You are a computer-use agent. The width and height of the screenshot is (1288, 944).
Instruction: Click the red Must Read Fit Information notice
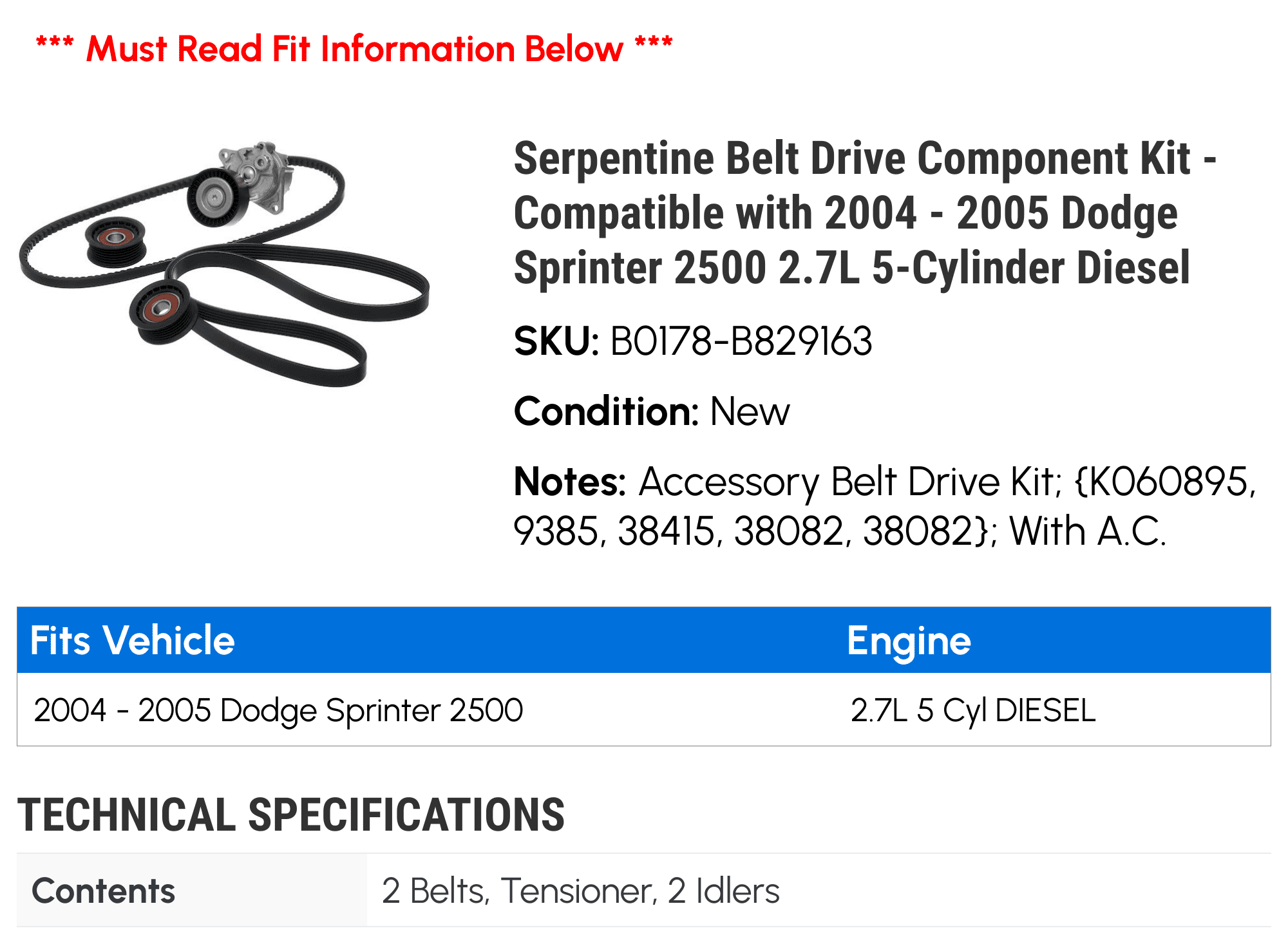pos(354,48)
